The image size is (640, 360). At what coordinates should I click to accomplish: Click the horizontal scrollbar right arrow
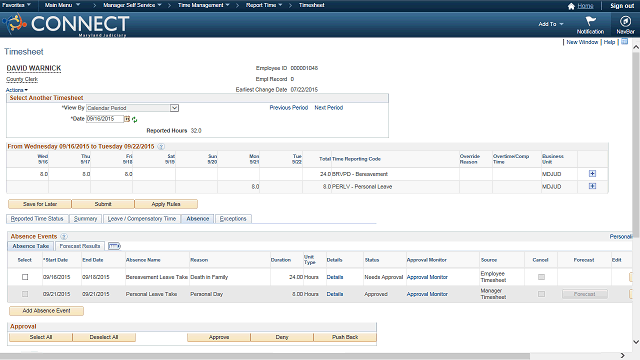click(x=623, y=356)
